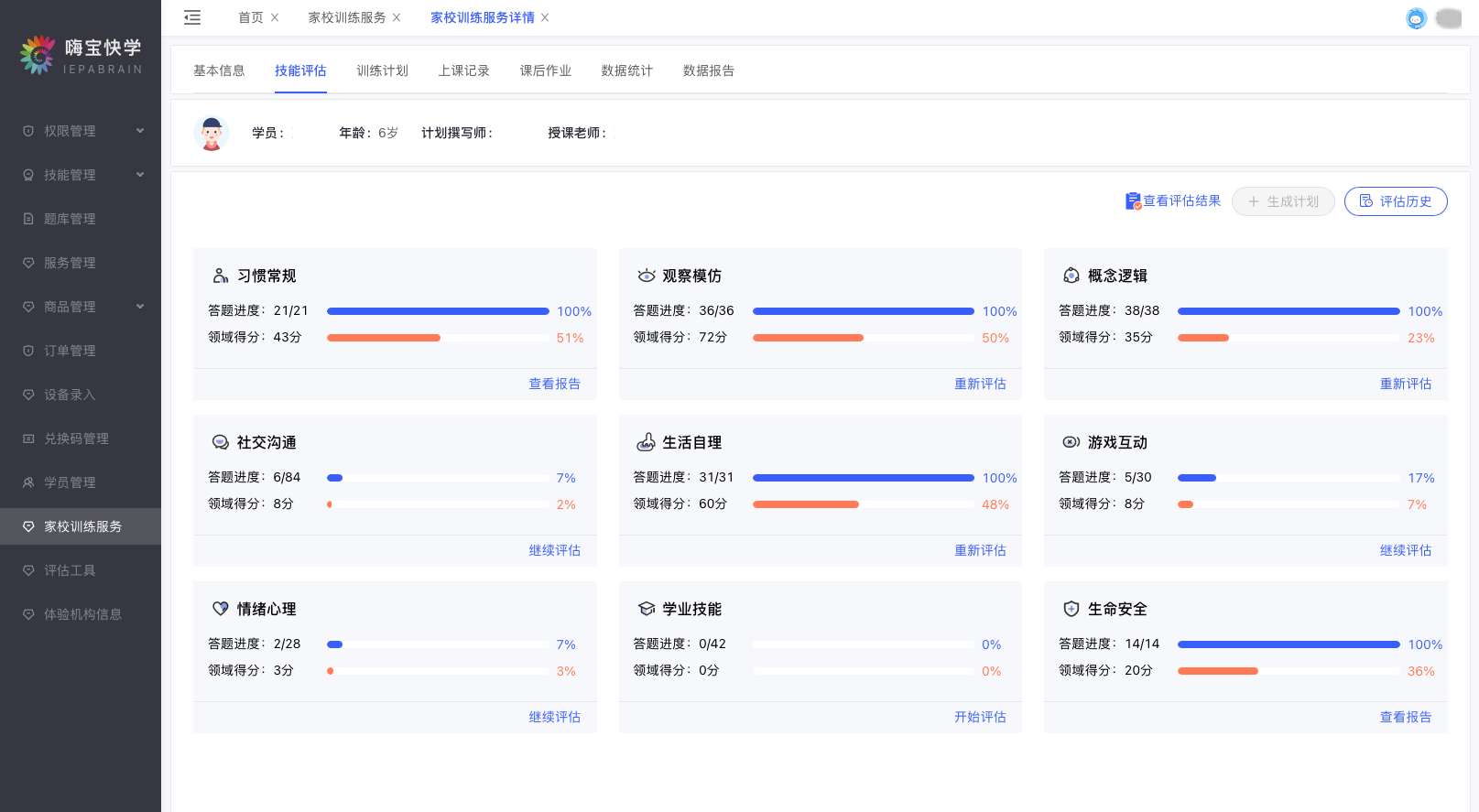Expand the 权限管理 menu arrow
Screen dimensions: 1479x812
click(x=140, y=131)
